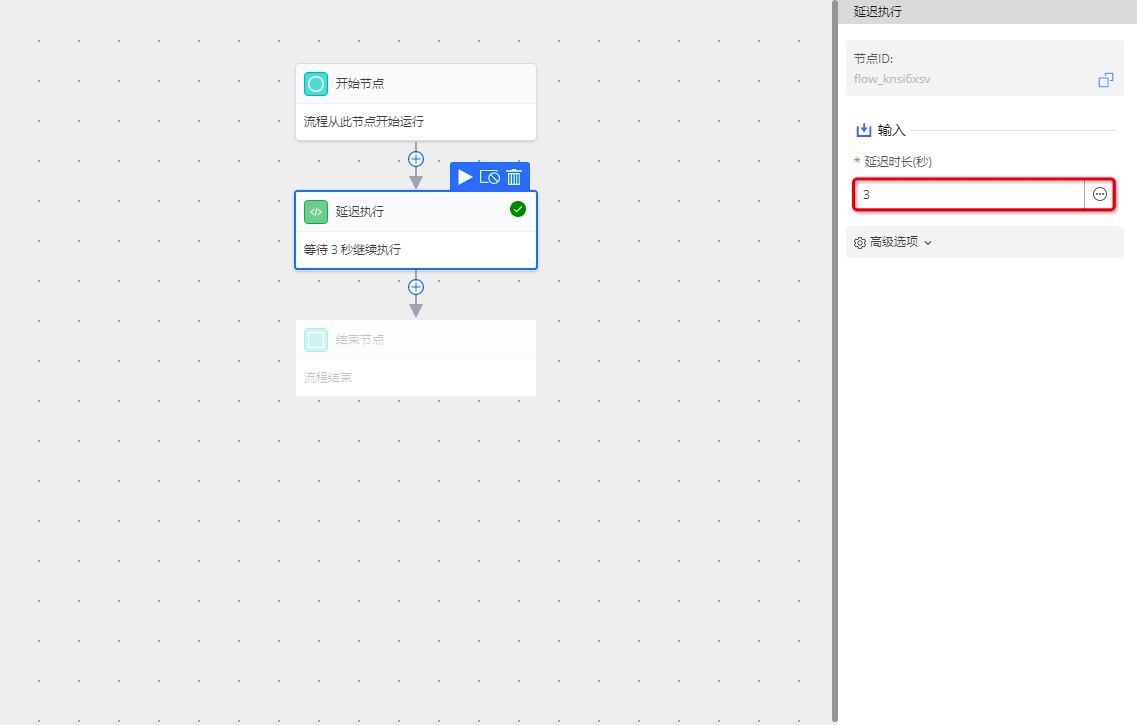Image resolution: width=1137 pixels, height=725 pixels.
Task: Select the 结束节点 node title
Action: (360, 339)
